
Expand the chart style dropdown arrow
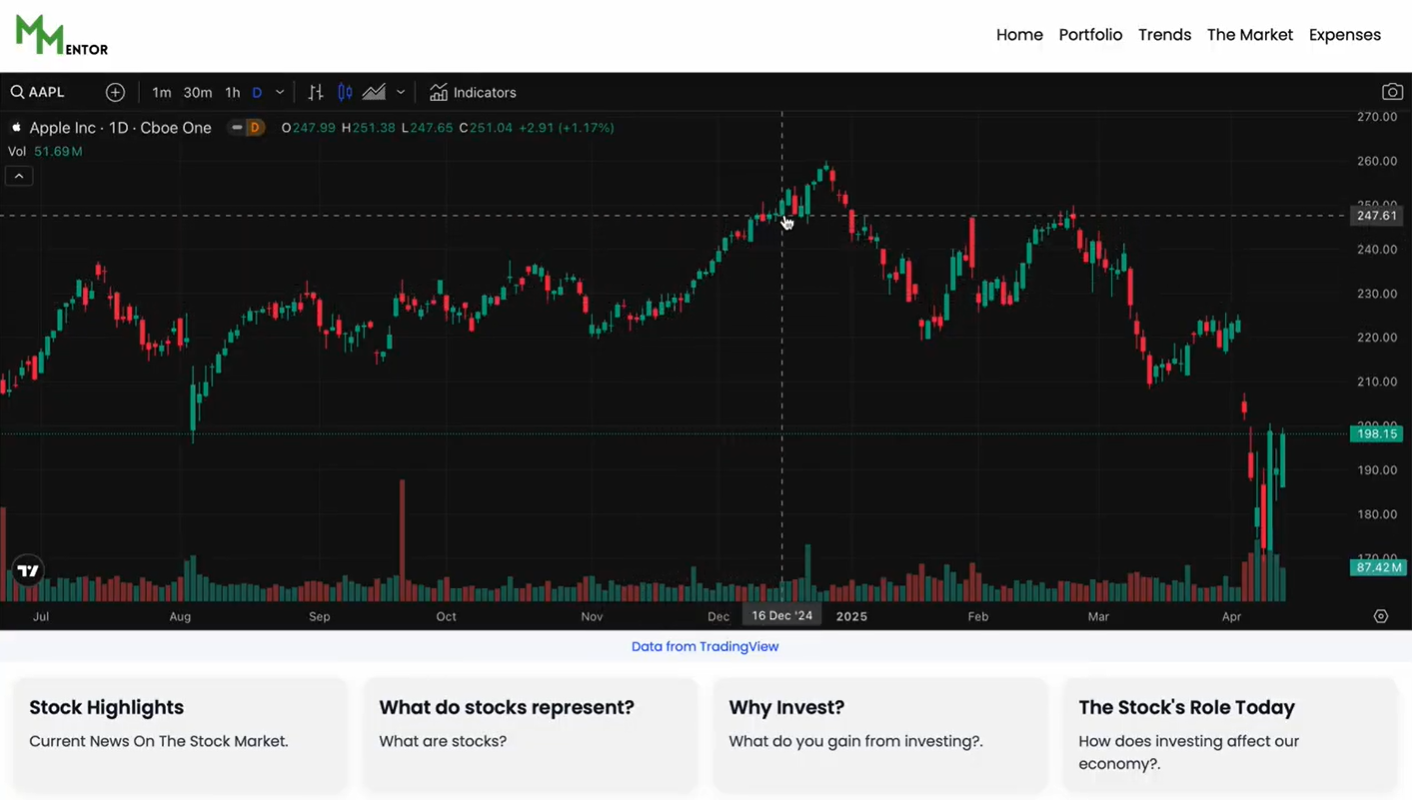click(401, 92)
